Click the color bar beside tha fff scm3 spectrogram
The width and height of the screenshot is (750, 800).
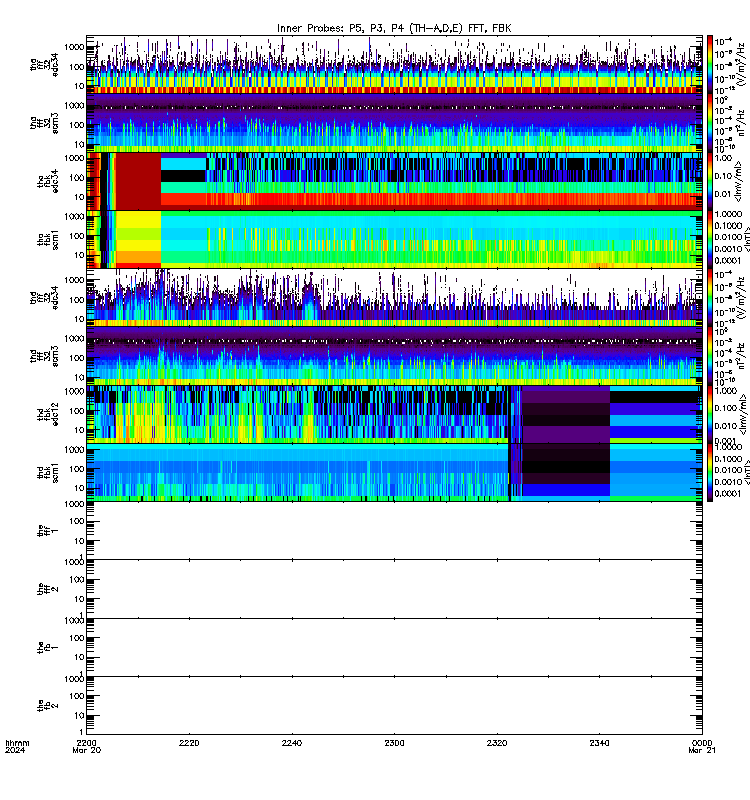point(709,122)
